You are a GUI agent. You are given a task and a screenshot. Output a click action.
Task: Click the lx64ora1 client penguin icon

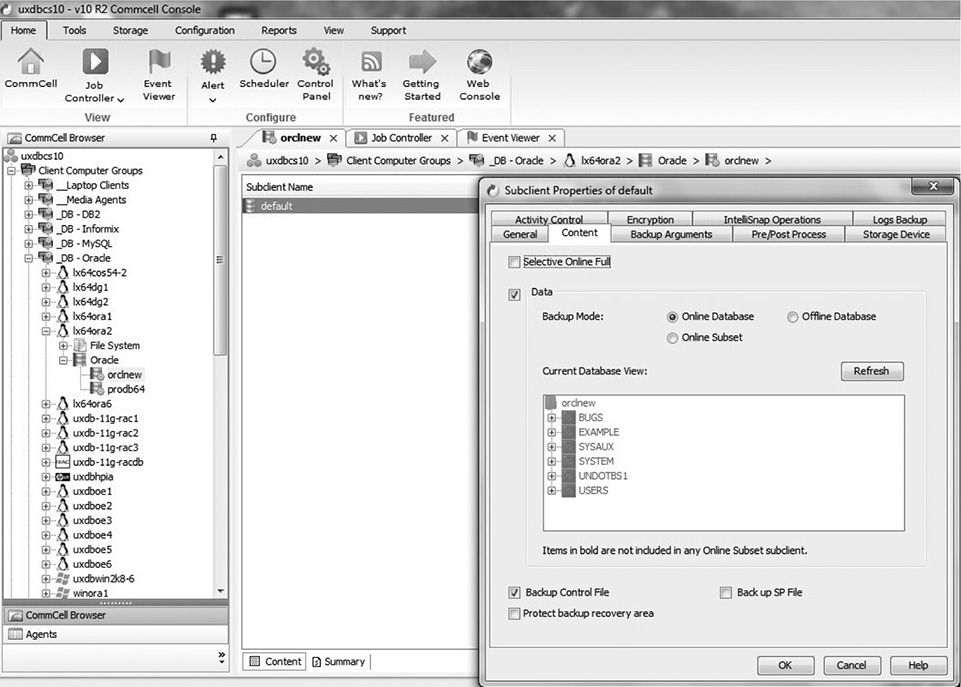tap(63, 316)
